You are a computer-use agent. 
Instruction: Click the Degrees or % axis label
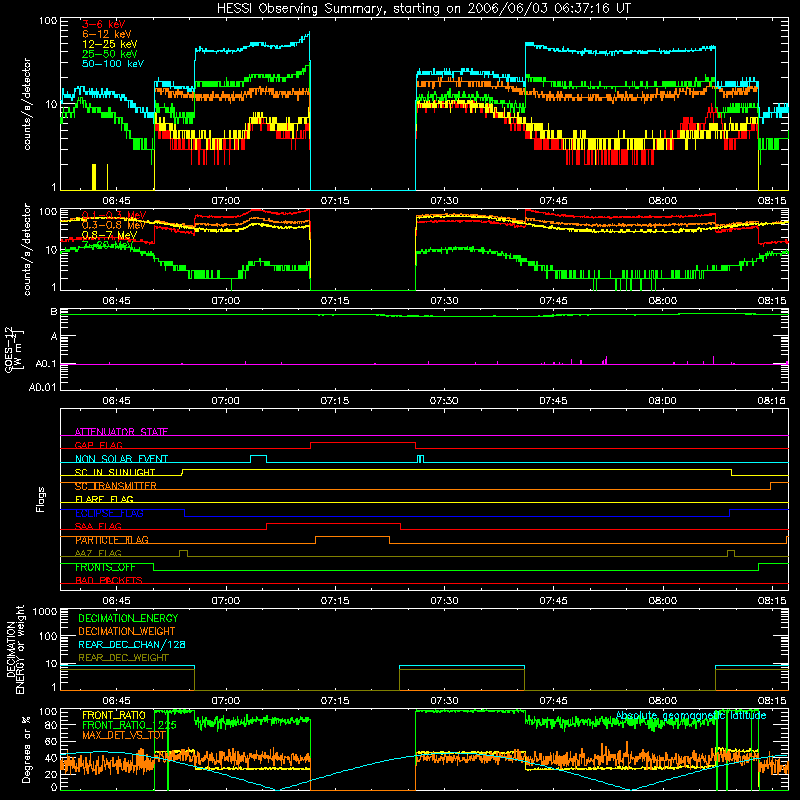pos(26,749)
